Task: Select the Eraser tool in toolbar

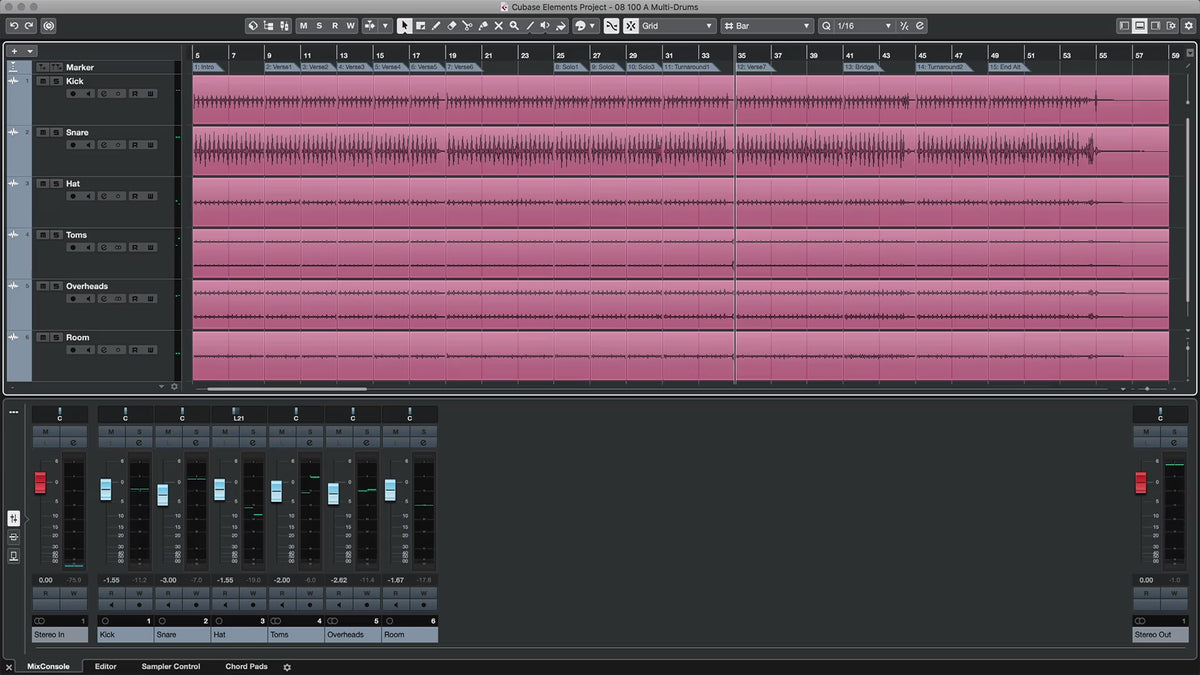Action: 451,26
